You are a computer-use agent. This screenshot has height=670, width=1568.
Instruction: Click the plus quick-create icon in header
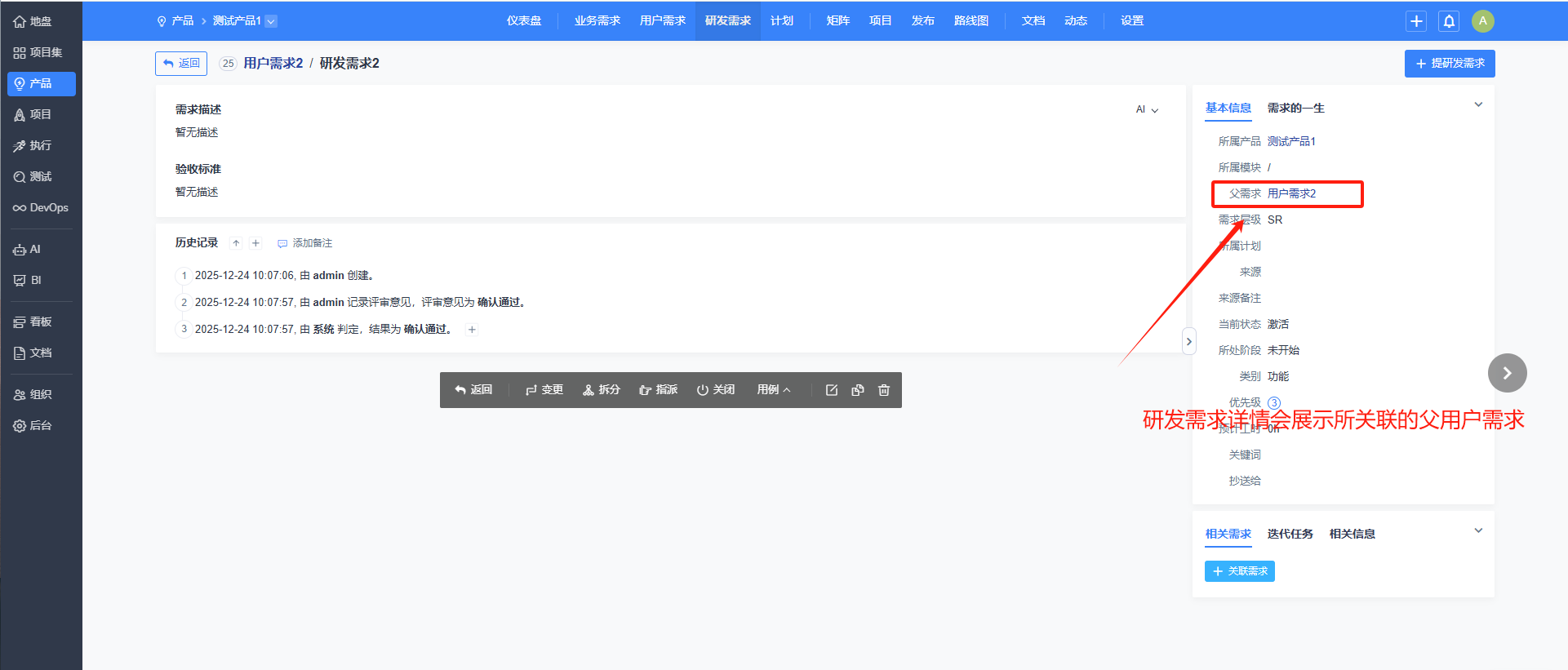[x=1416, y=21]
